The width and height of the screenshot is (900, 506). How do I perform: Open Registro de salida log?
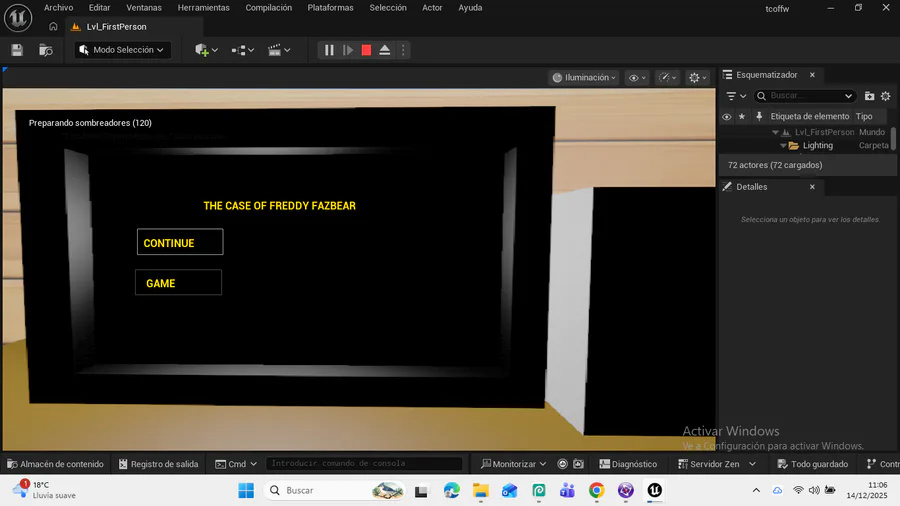pos(158,464)
